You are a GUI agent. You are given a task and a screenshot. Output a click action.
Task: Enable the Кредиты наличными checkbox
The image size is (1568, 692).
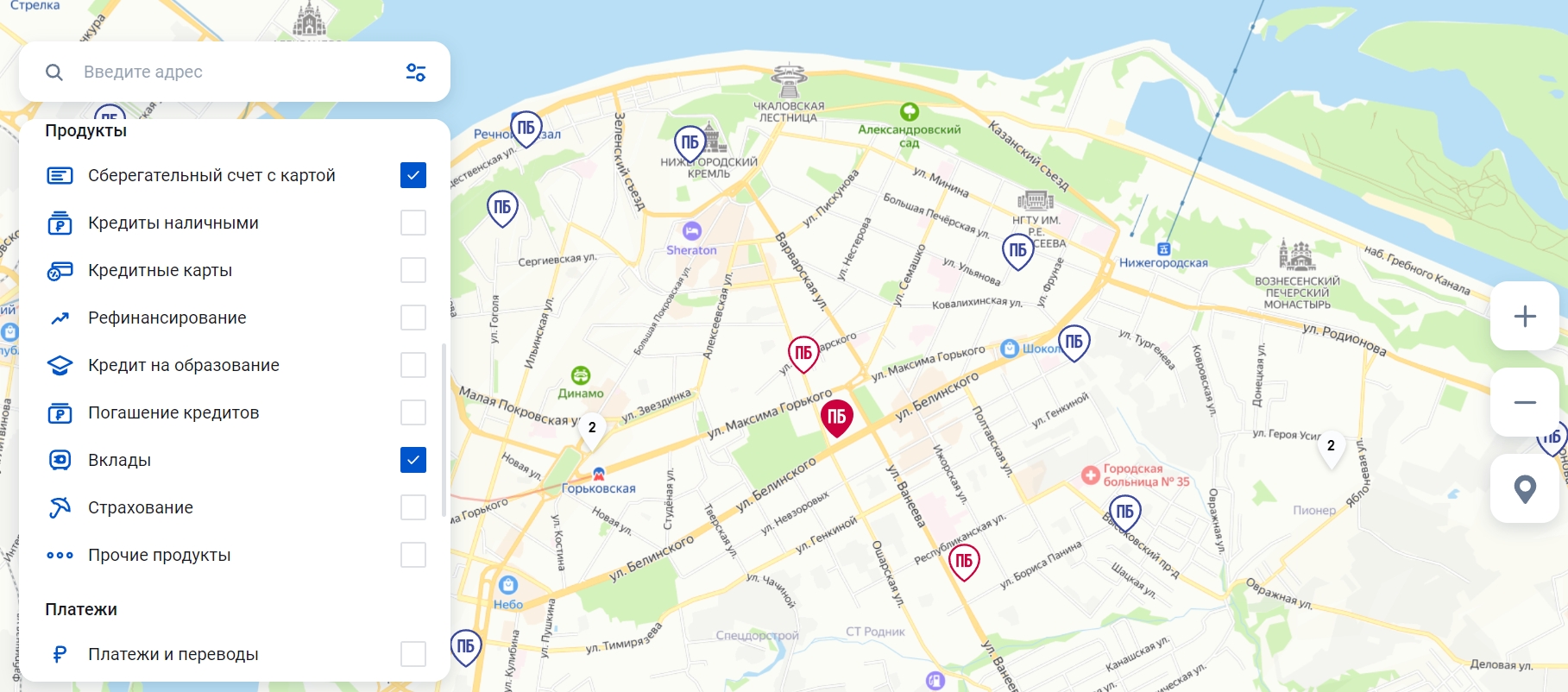(413, 223)
